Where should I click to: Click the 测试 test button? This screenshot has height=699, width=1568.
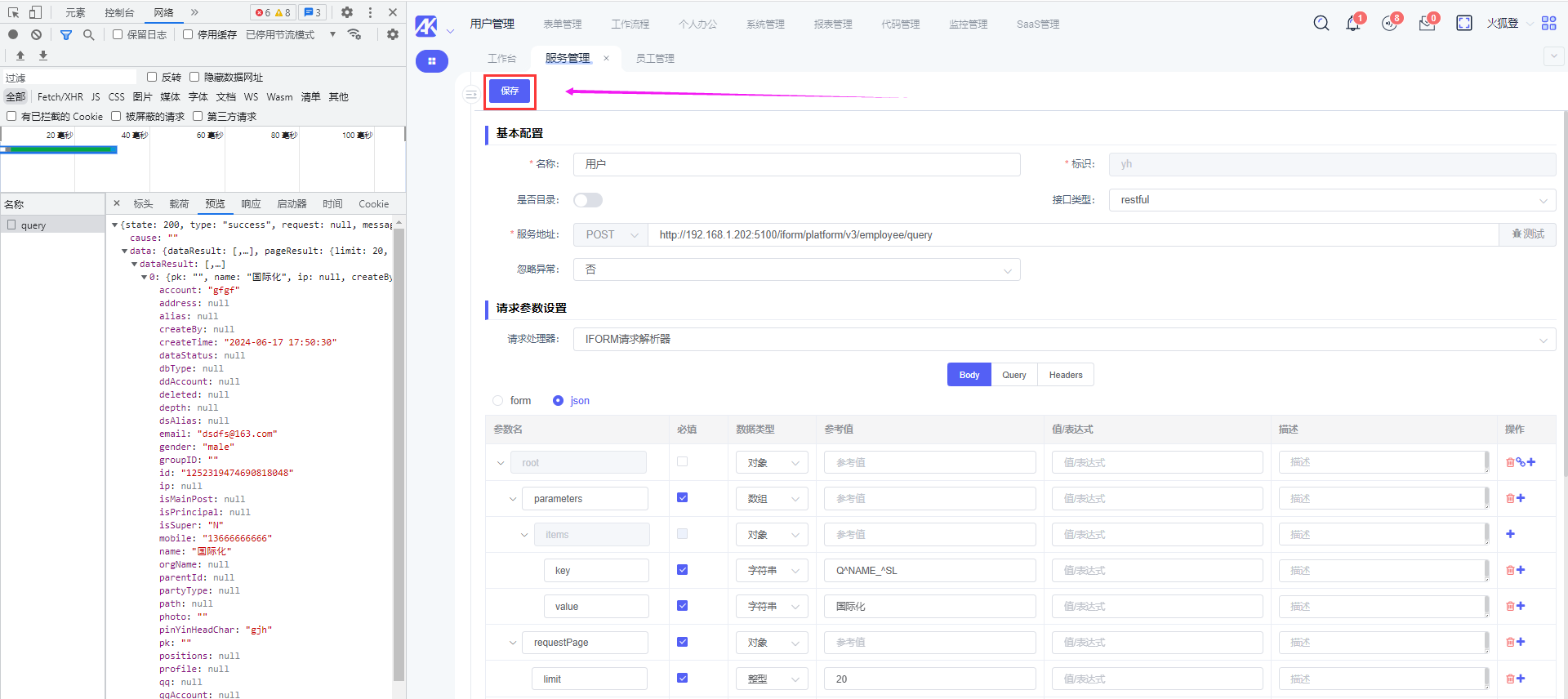tap(1527, 234)
